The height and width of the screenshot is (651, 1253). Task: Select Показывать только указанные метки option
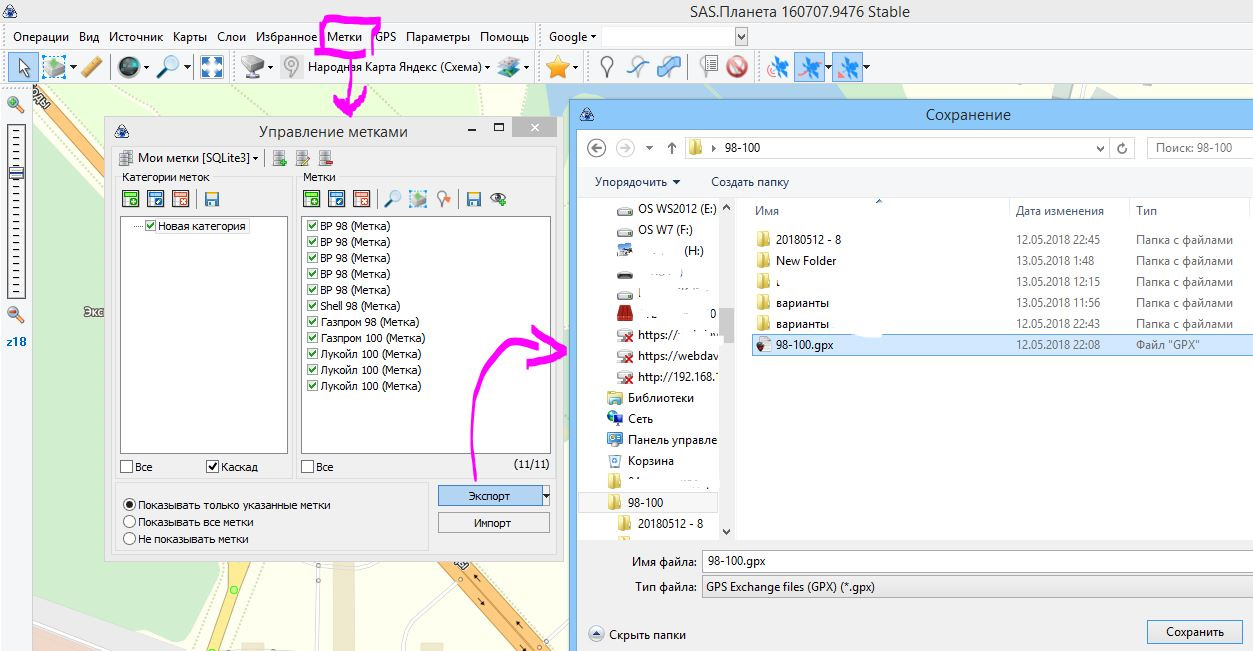click(x=129, y=505)
